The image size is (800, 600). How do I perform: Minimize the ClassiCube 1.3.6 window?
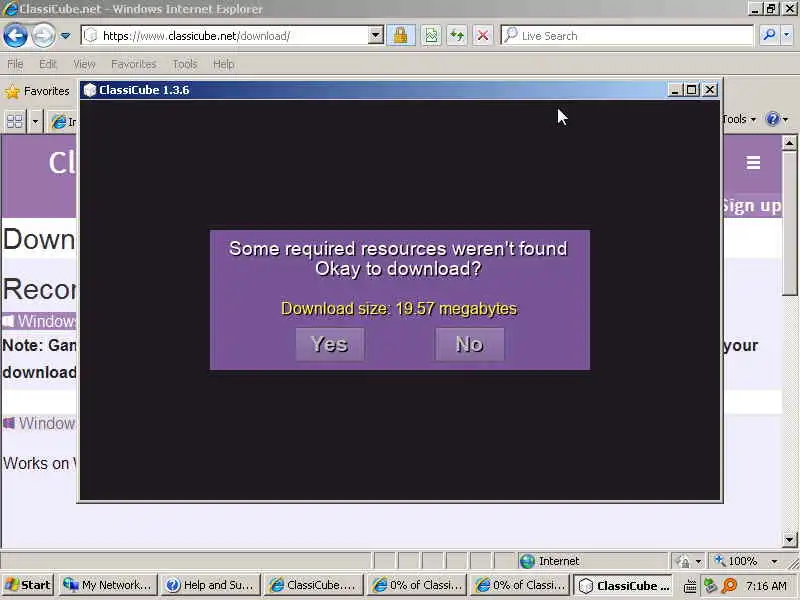[674, 90]
